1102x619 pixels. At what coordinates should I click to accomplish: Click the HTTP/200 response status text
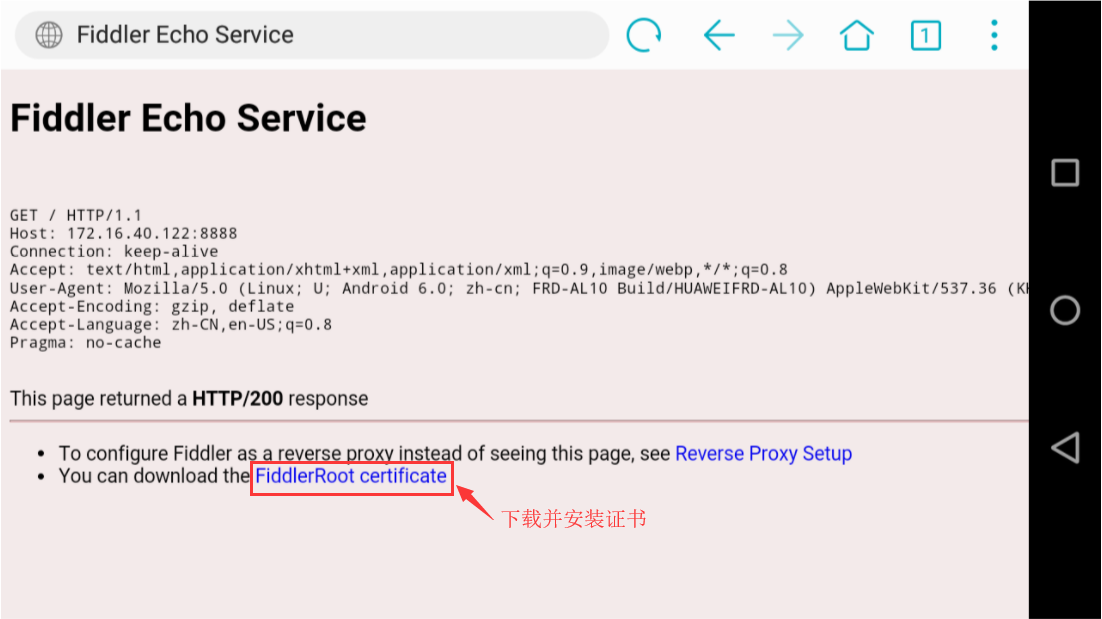tap(238, 398)
